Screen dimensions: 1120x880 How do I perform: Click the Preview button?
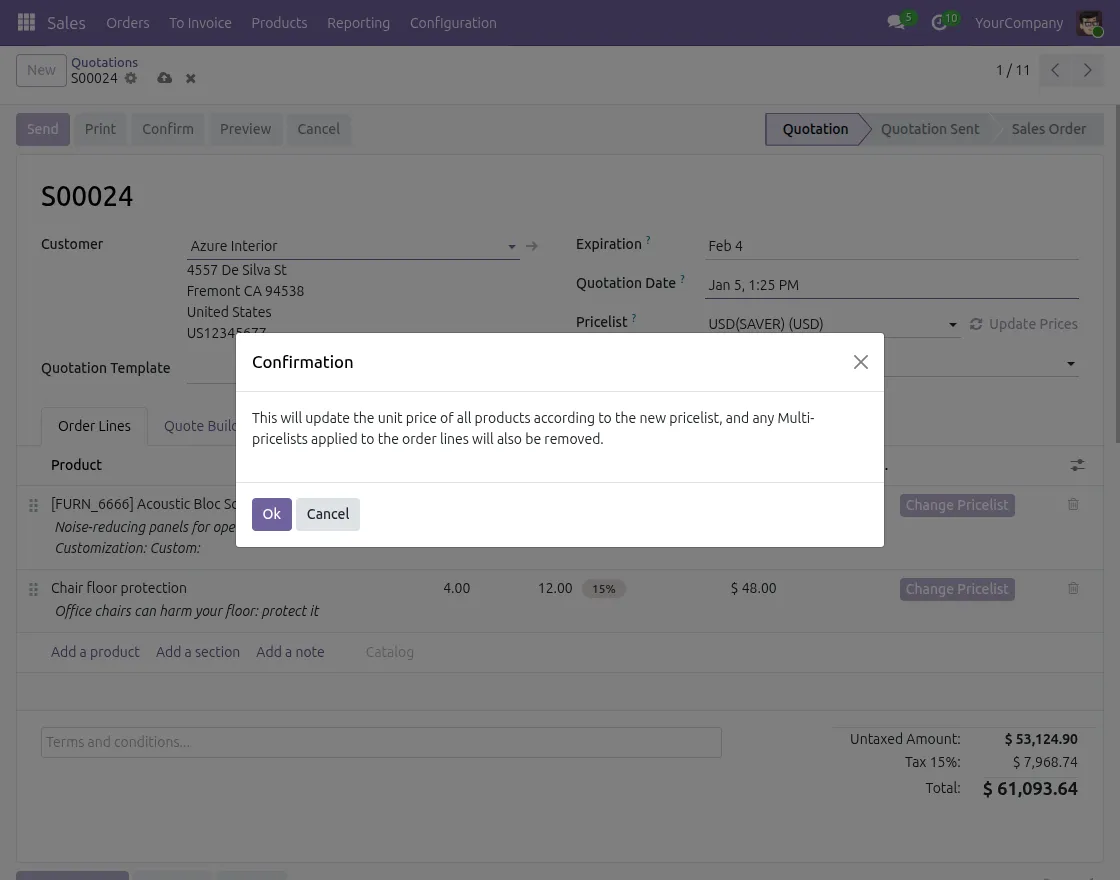[x=246, y=129]
